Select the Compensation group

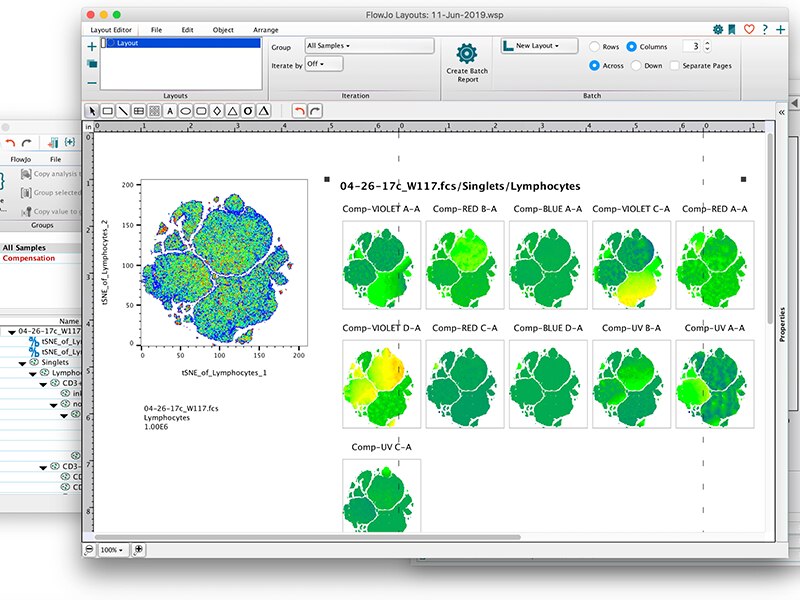(x=40, y=258)
